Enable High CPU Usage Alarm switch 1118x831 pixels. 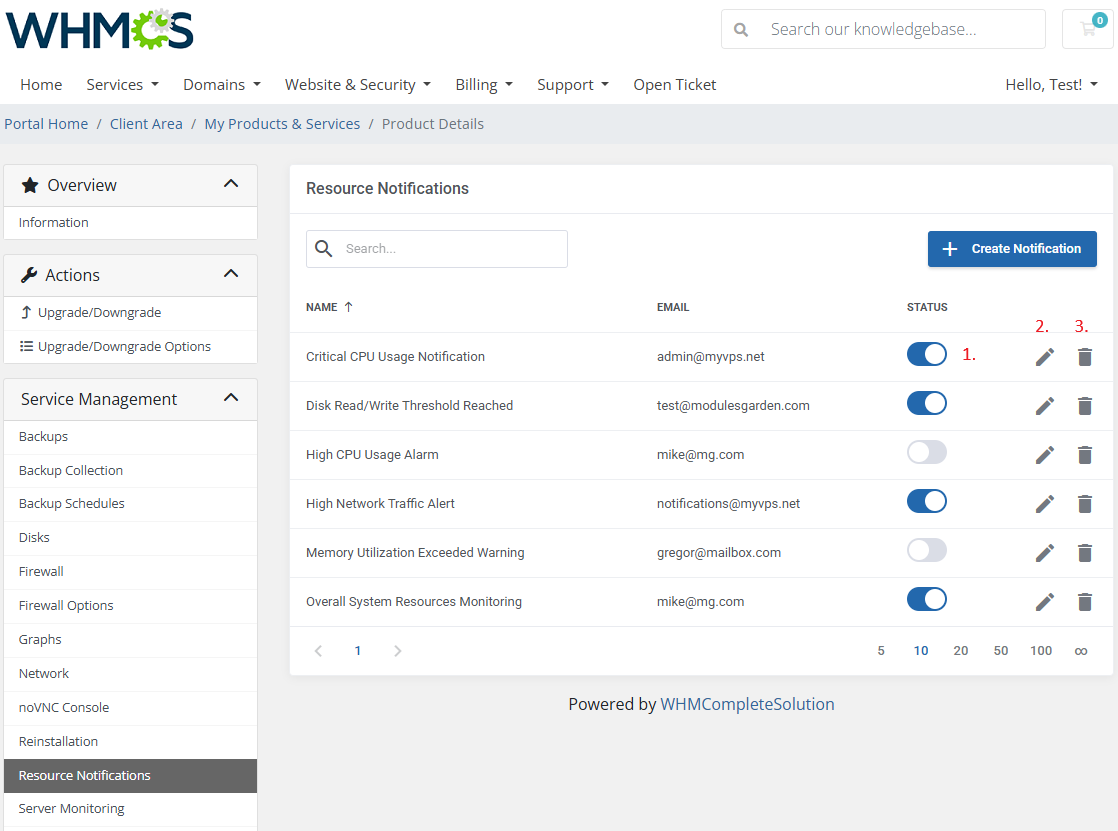tap(927, 452)
